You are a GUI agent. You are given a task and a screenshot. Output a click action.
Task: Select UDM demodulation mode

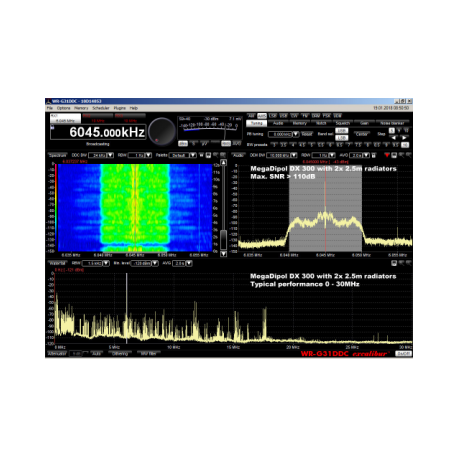337,116
